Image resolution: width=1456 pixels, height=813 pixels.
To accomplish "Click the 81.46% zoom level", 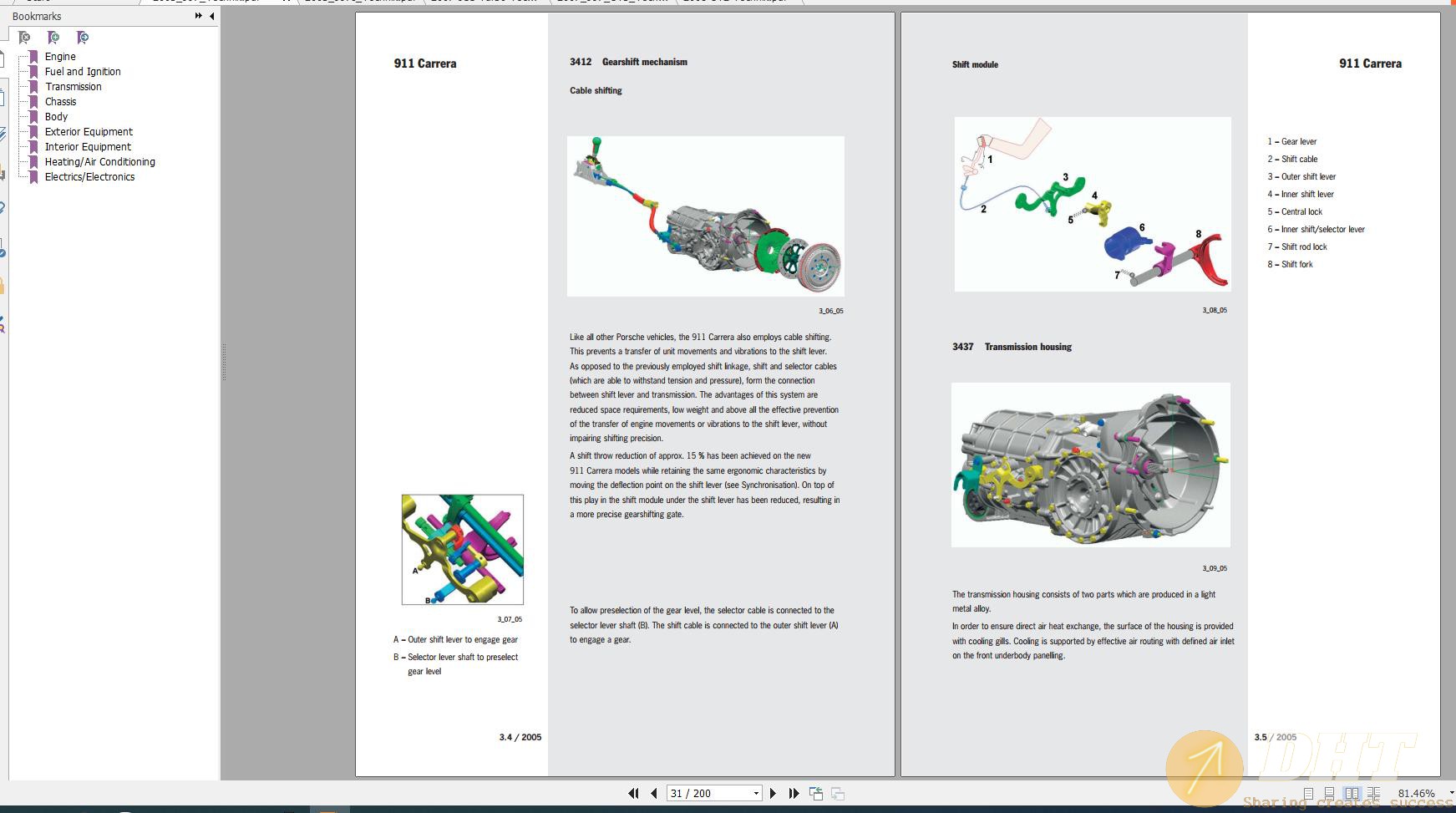I will click(1416, 793).
